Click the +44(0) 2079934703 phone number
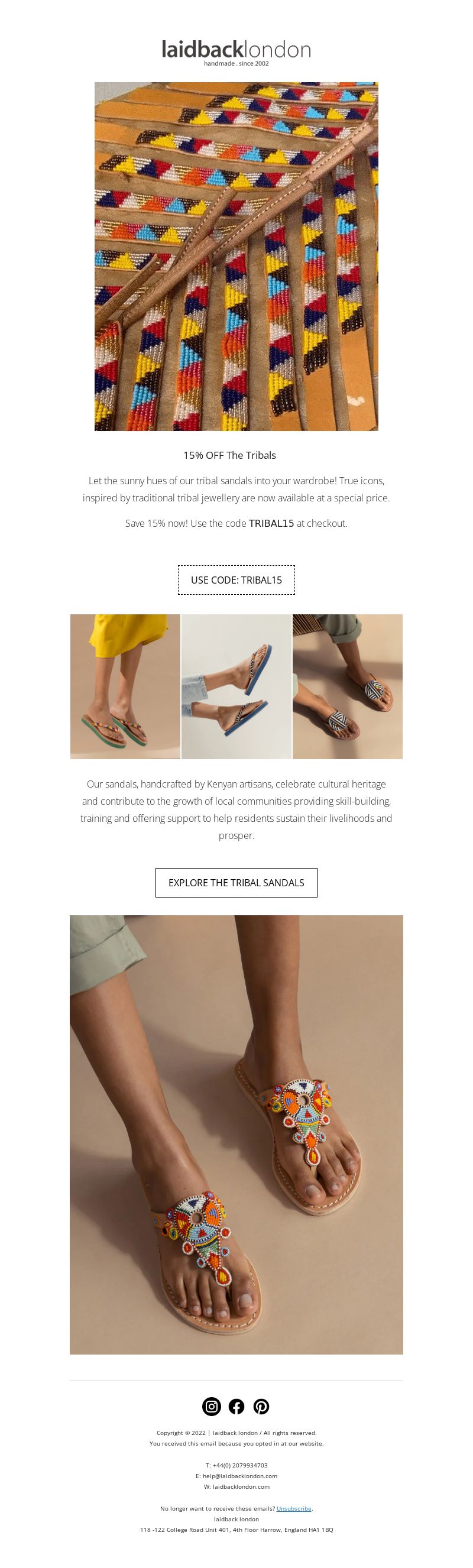 [x=240, y=1465]
